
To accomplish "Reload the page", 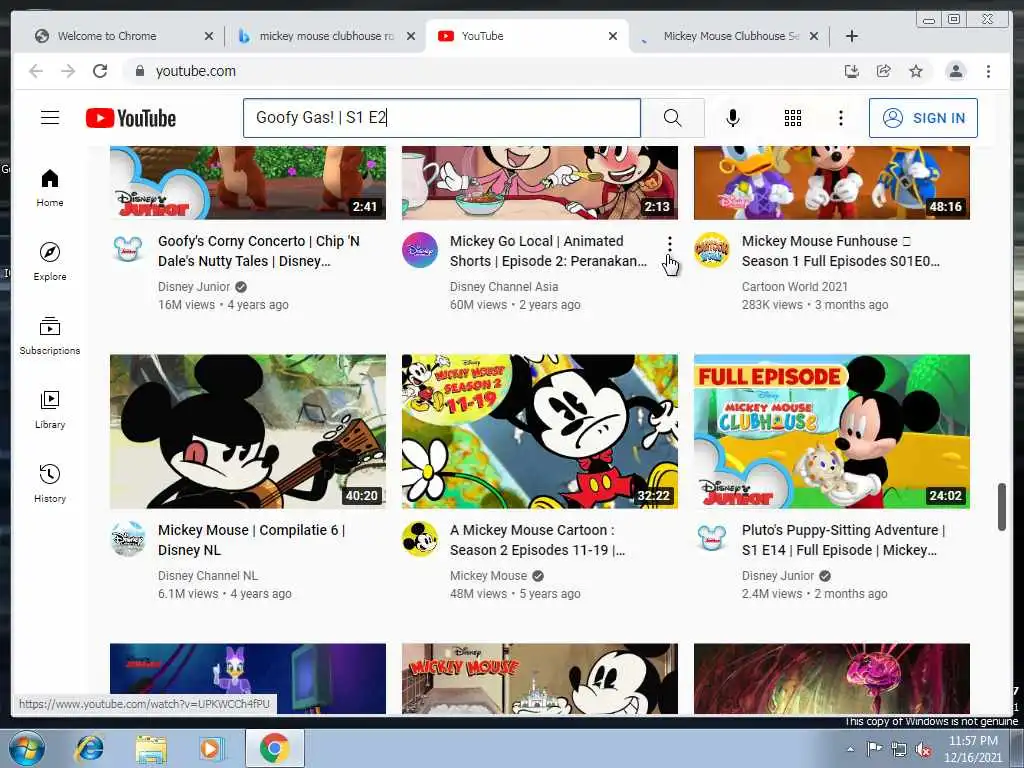I will [x=100, y=71].
